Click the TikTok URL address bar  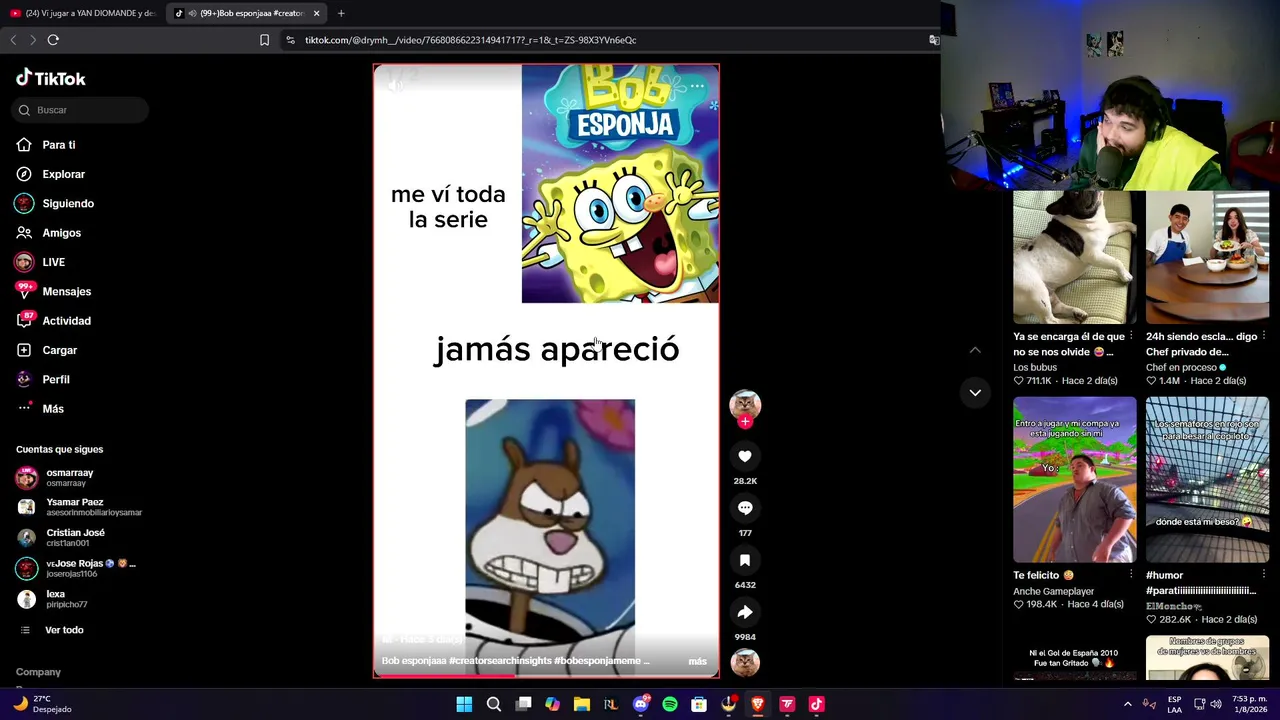click(470, 40)
